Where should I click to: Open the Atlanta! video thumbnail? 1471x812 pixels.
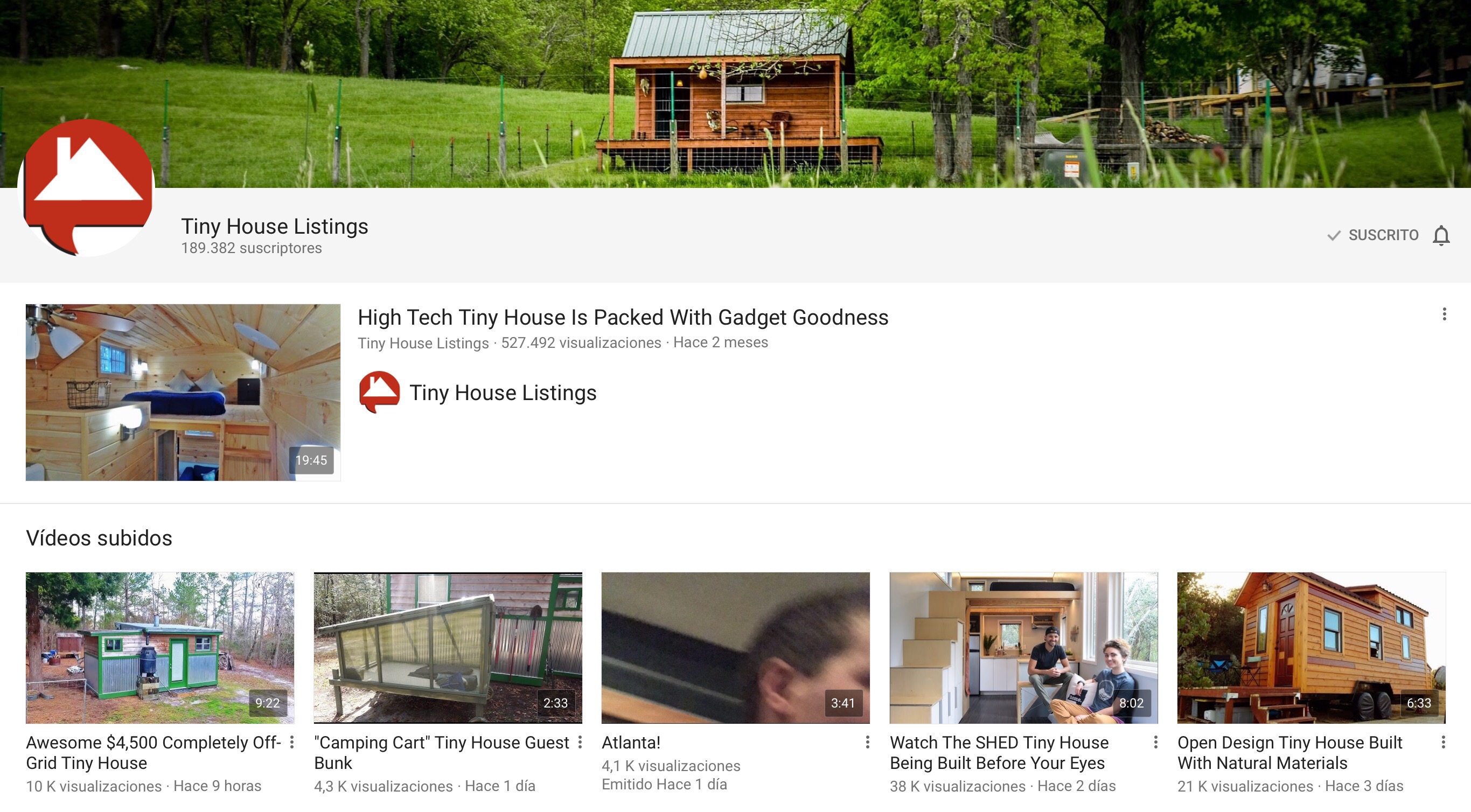(736, 648)
